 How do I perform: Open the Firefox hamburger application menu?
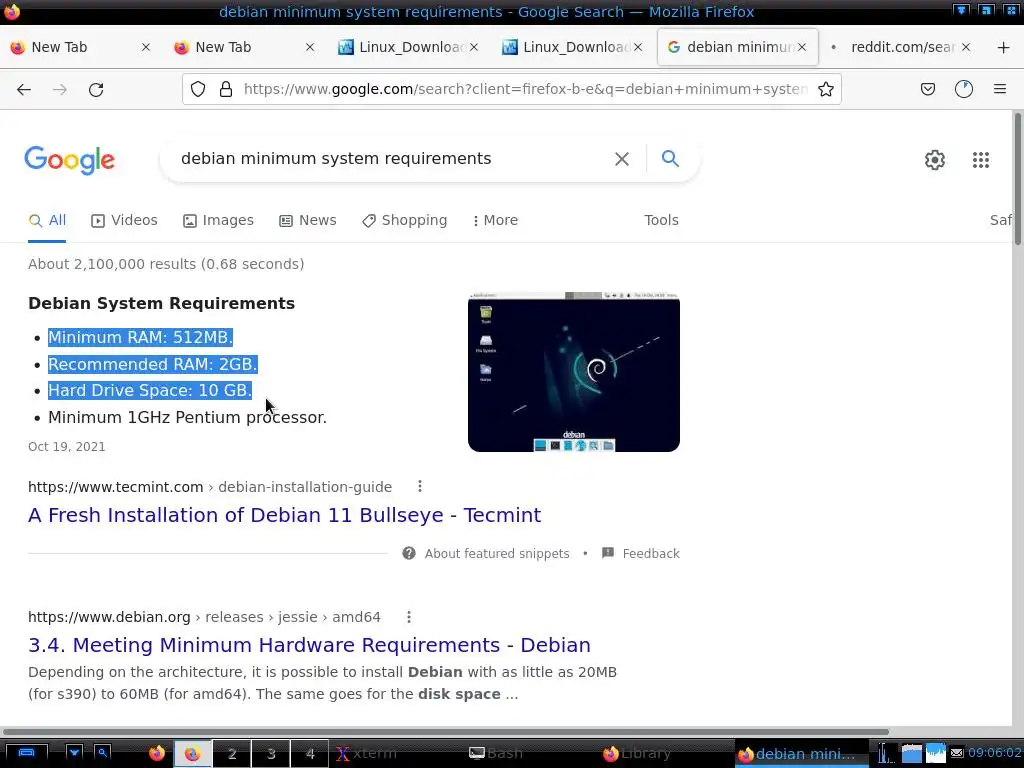[1000, 89]
